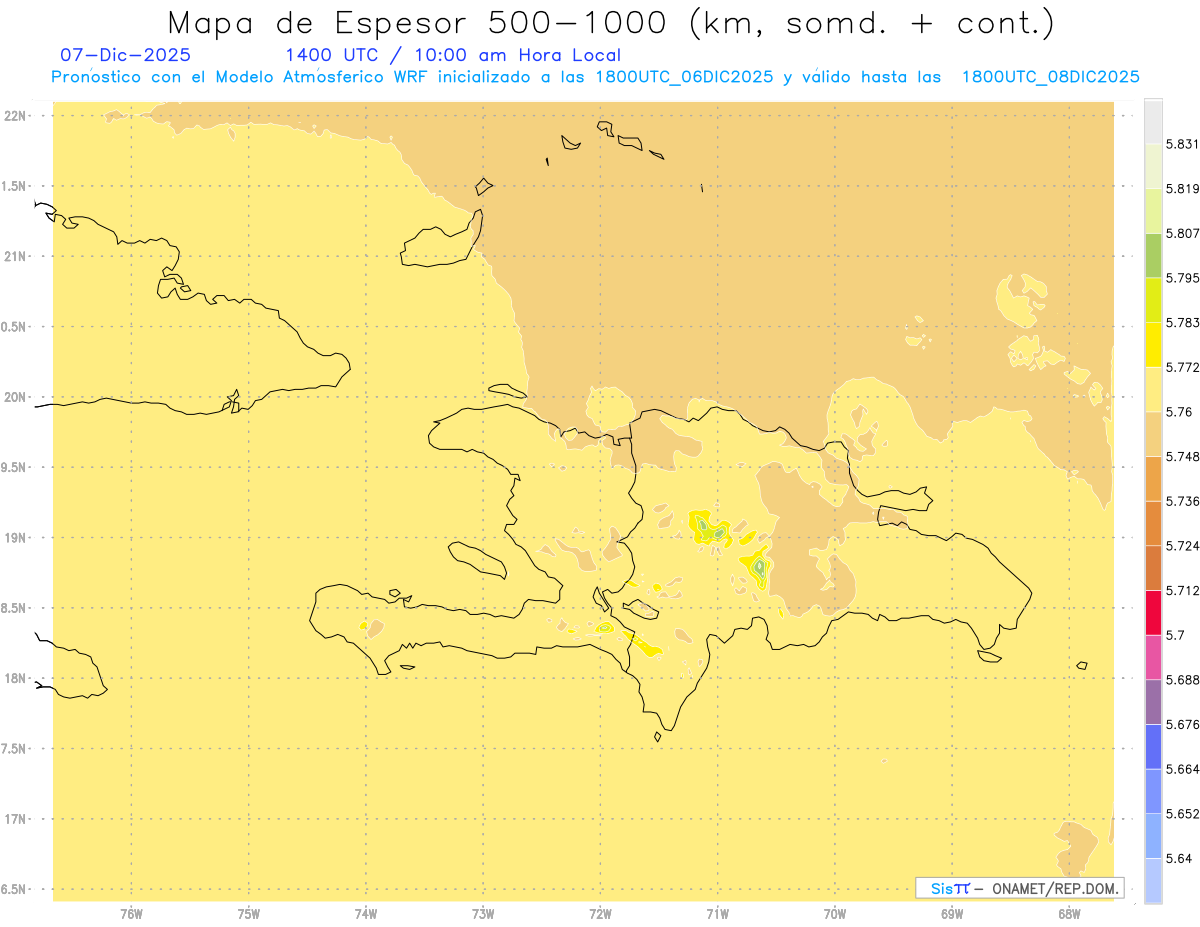The width and height of the screenshot is (1200, 927).
Task: Click the 73W longitude label
Action: [x=483, y=914]
